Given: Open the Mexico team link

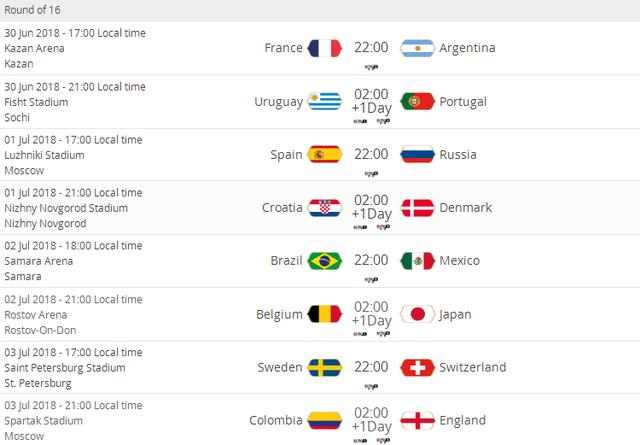Looking at the screenshot, I should tap(459, 261).
